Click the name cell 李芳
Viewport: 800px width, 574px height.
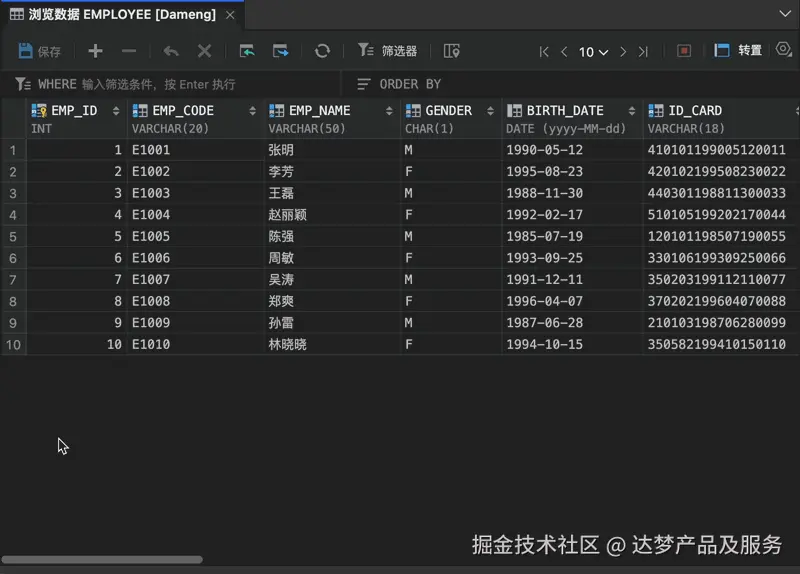(332, 171)
